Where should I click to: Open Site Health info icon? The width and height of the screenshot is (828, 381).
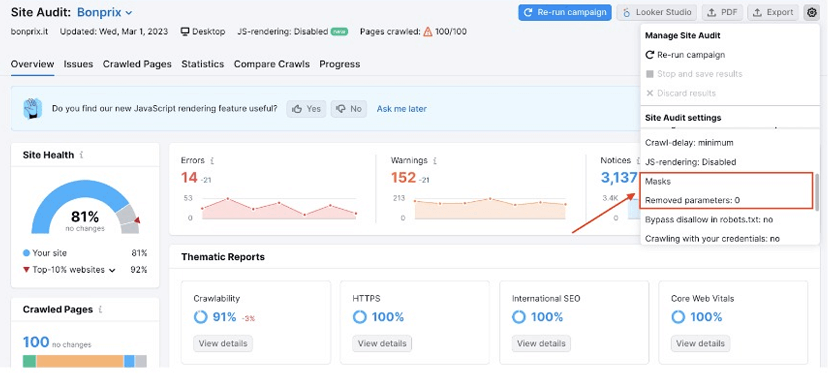coord(81,155)
